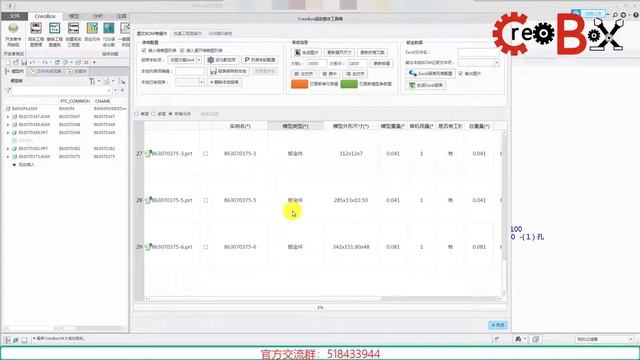This screenshot has height=360, width=640.
Task: Click the open folder icon in quick access toolbar
Action: [16, 62]
